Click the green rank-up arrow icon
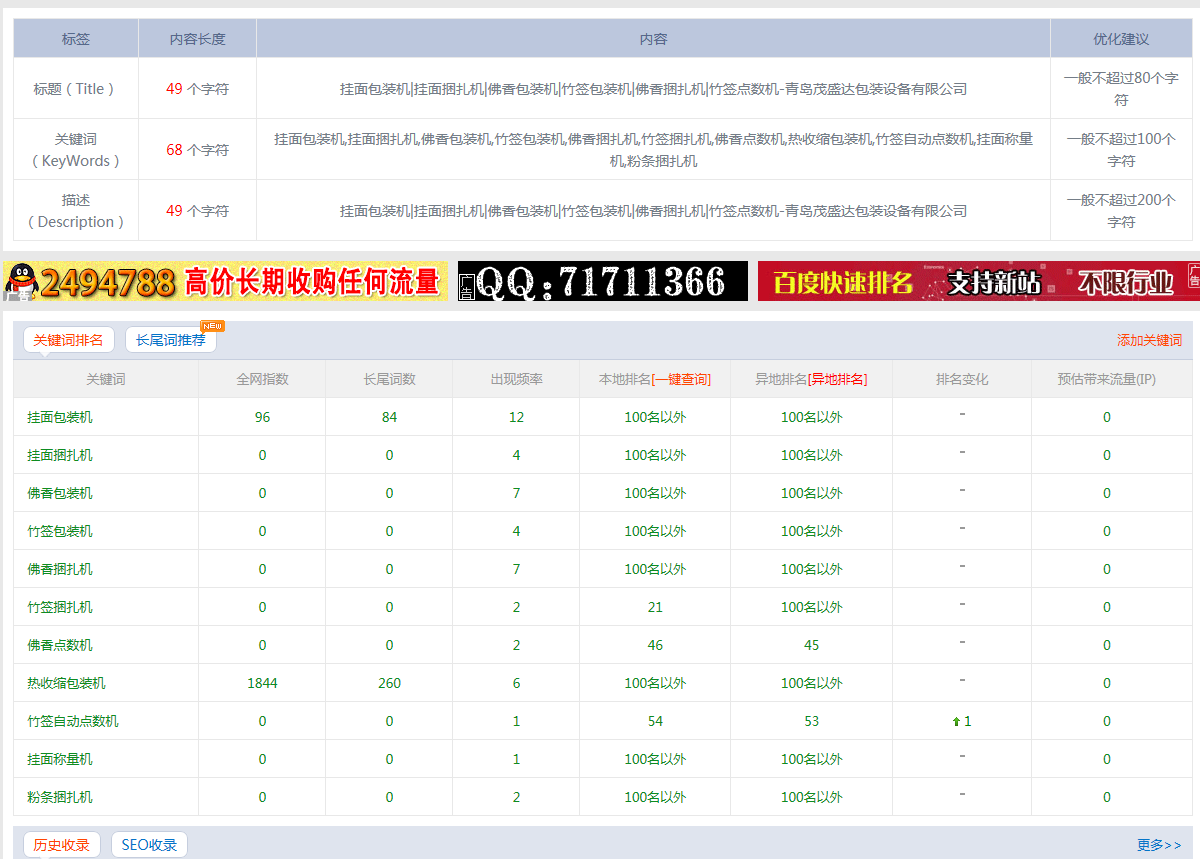The width and height of the screenshot is (1200, 859). click(956, 721)
